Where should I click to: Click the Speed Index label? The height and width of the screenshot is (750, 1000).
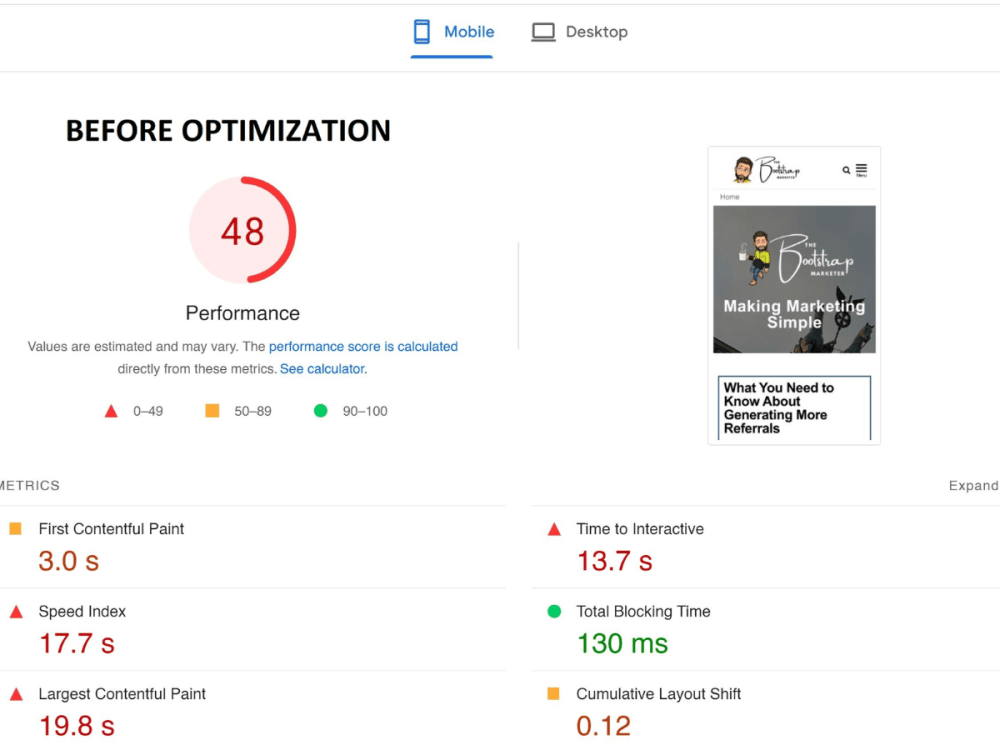82,611
